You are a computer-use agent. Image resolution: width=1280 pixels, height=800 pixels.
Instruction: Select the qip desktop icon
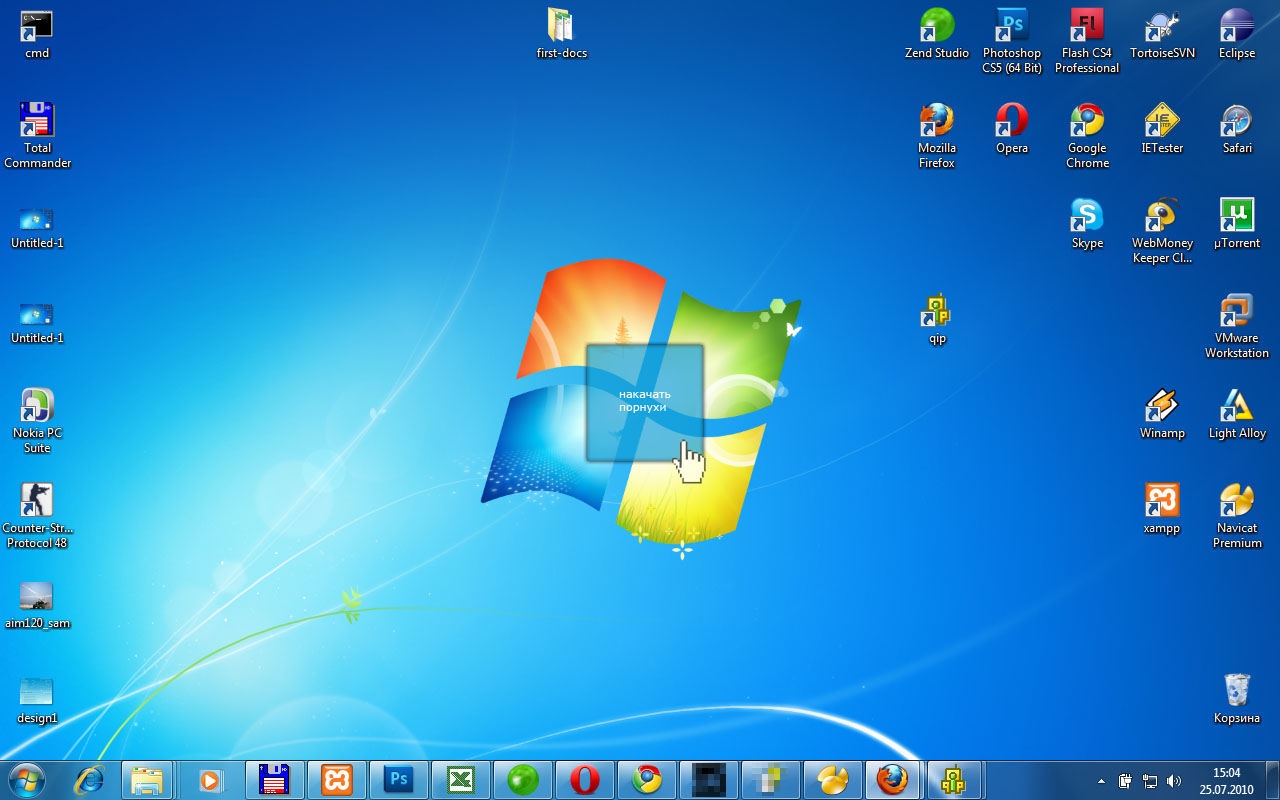[937, 319]
